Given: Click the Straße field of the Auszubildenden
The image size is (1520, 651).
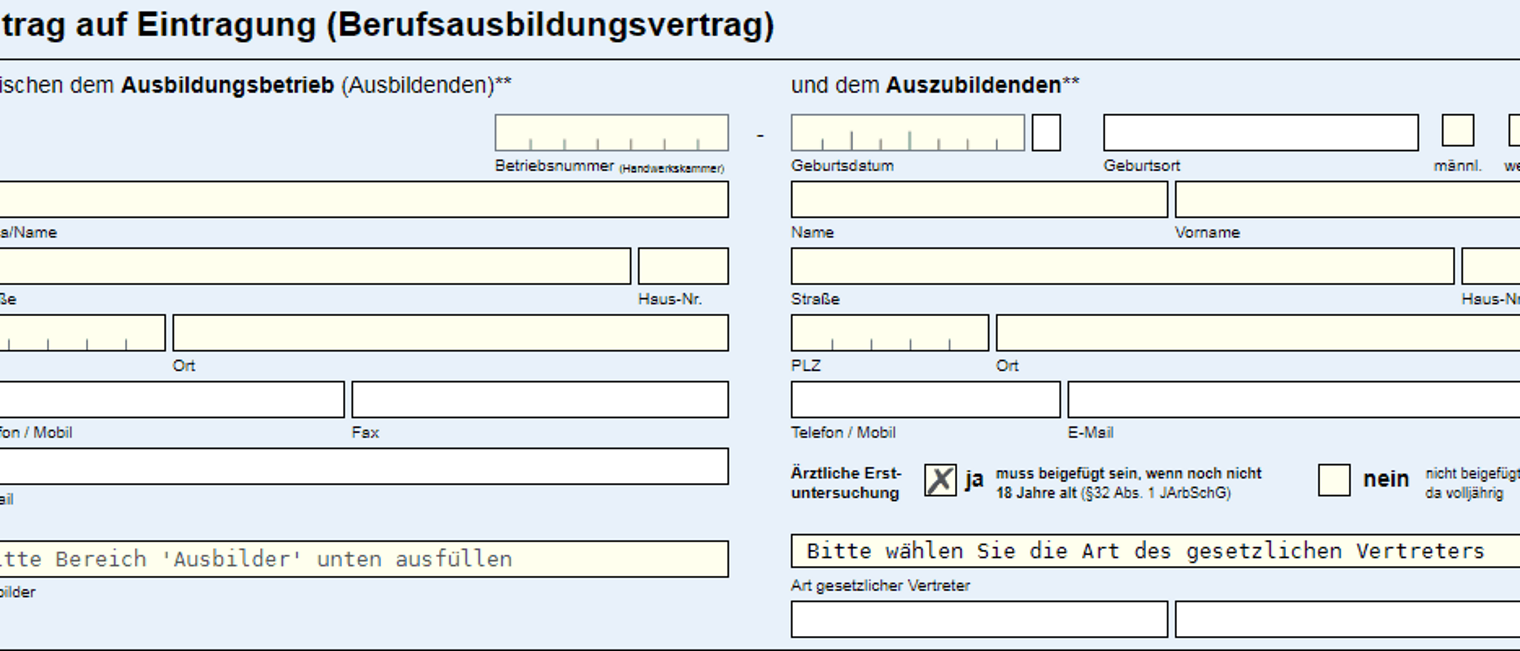Looking at the screenshot, I should coord(1122,266).
